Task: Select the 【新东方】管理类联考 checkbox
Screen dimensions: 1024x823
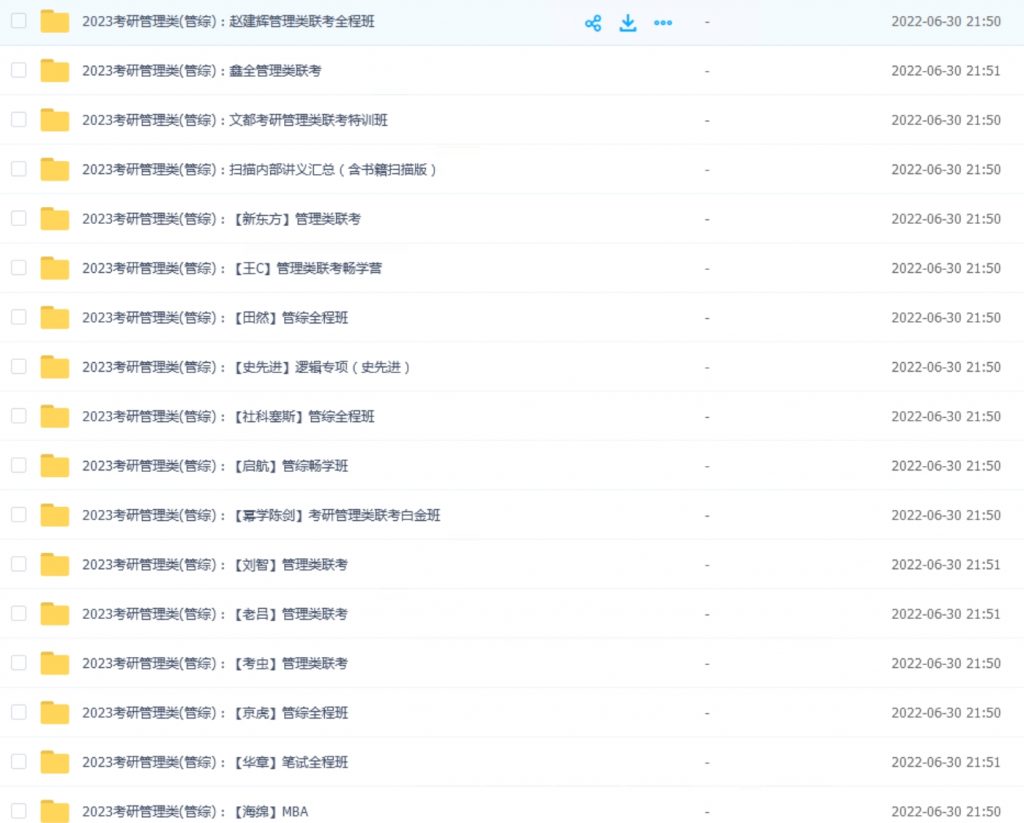Action: click(19, 218)
